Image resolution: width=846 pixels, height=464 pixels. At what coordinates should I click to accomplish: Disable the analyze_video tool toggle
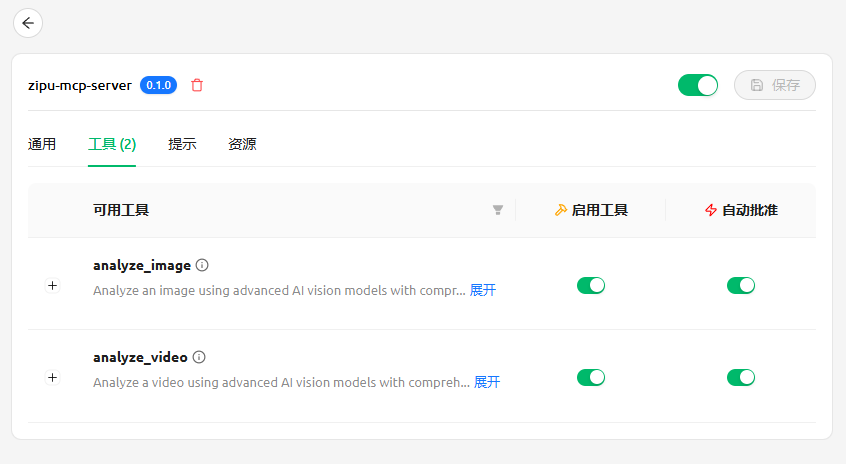[x=591, y=377]
